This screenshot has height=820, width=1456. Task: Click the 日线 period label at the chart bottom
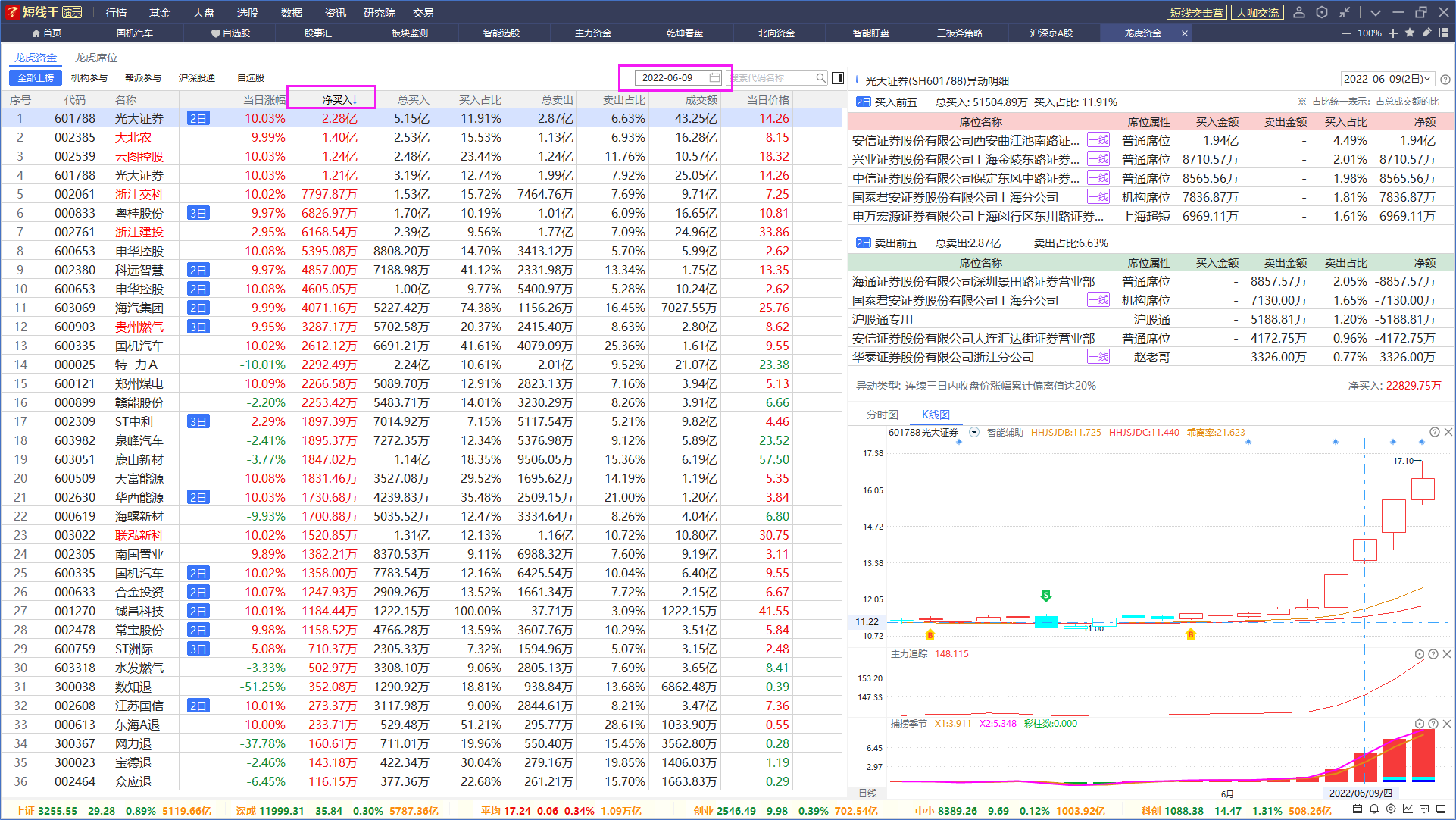[867, 793]
